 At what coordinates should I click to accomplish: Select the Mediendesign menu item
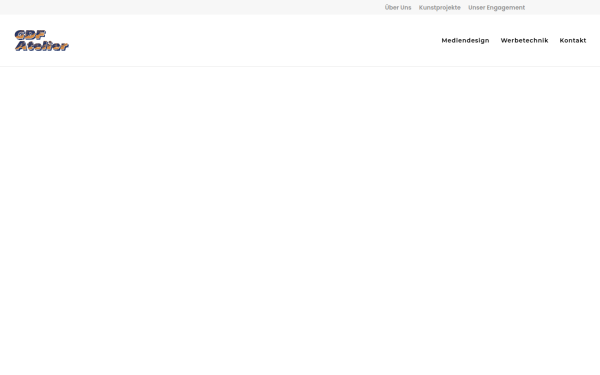coord(465,41)
